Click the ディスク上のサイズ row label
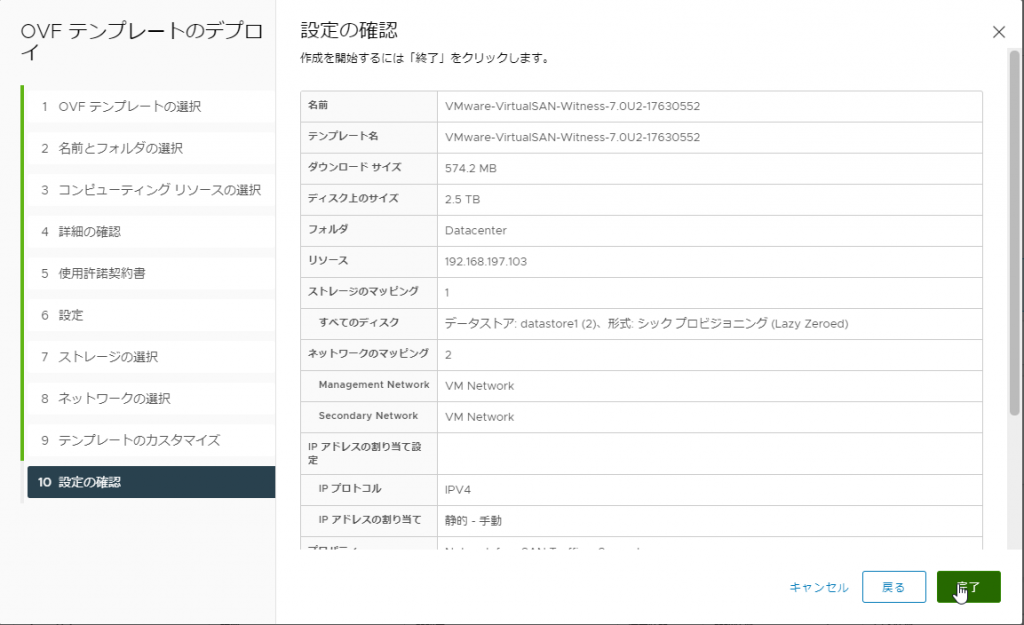The image size is (1024, 625). pyautogui.click(x=353, y=198)
